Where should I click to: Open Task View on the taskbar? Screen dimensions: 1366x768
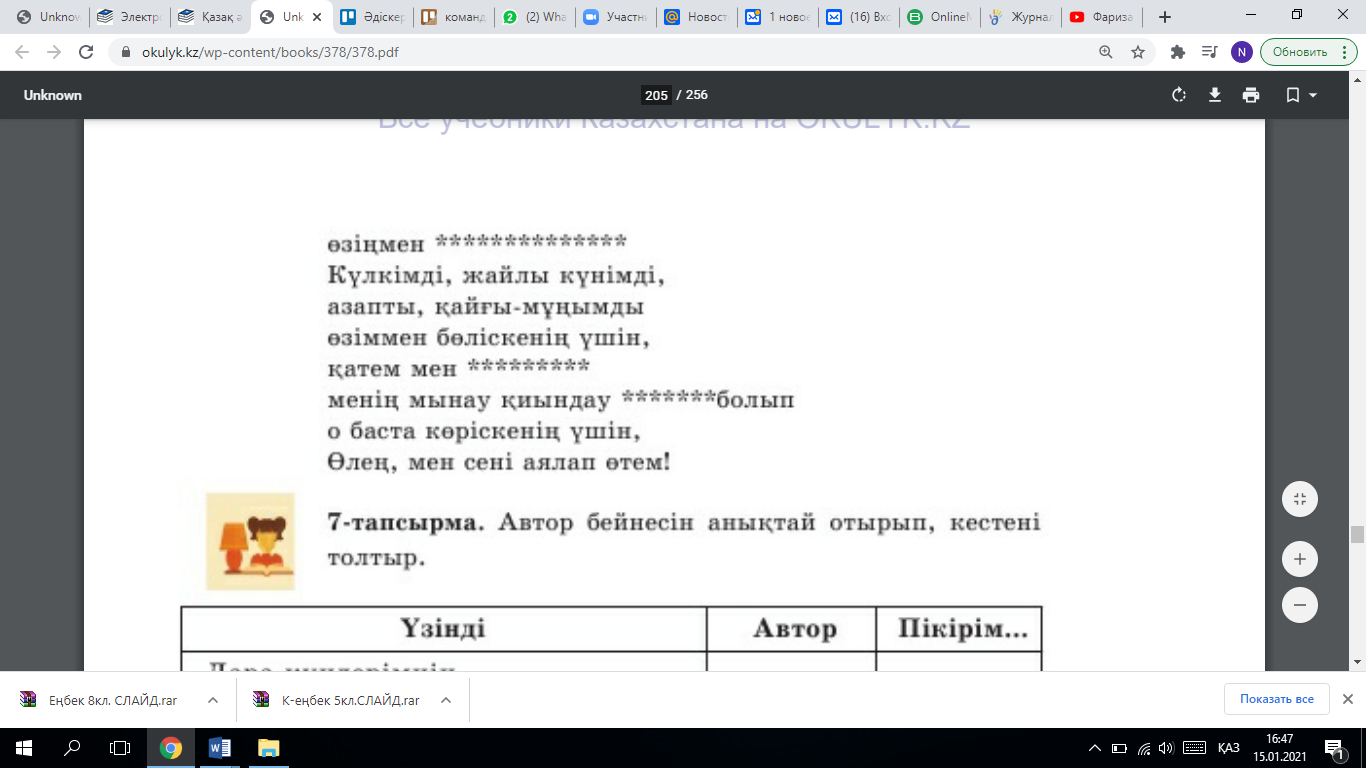coord(120,747)
